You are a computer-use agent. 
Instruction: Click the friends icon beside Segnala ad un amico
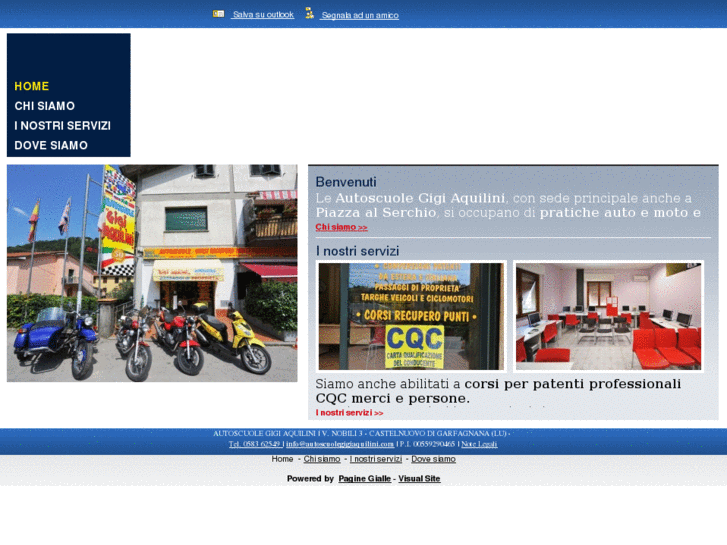coord(309,13)
